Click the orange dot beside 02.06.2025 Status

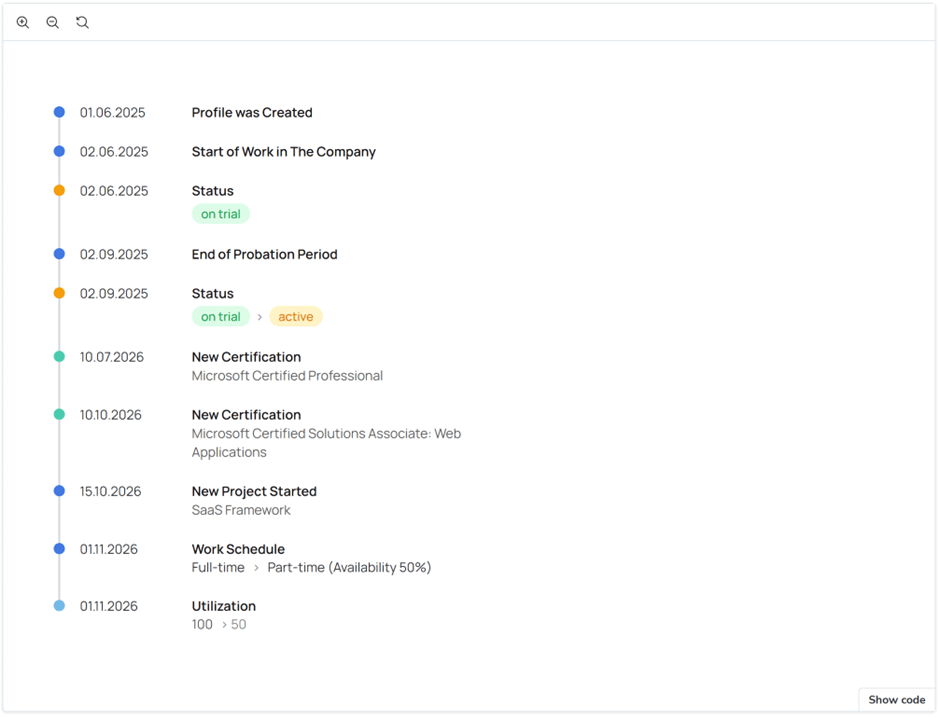[x=59, y=190]
